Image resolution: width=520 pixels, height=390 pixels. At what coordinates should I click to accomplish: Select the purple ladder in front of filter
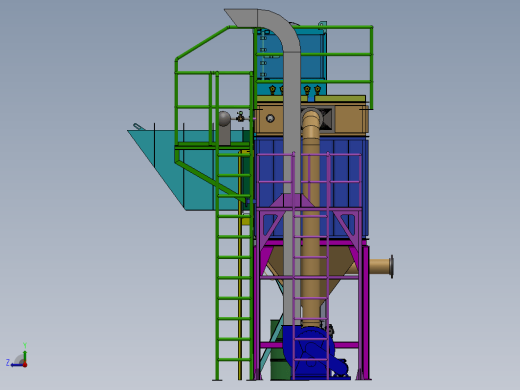tap(311, 267)
